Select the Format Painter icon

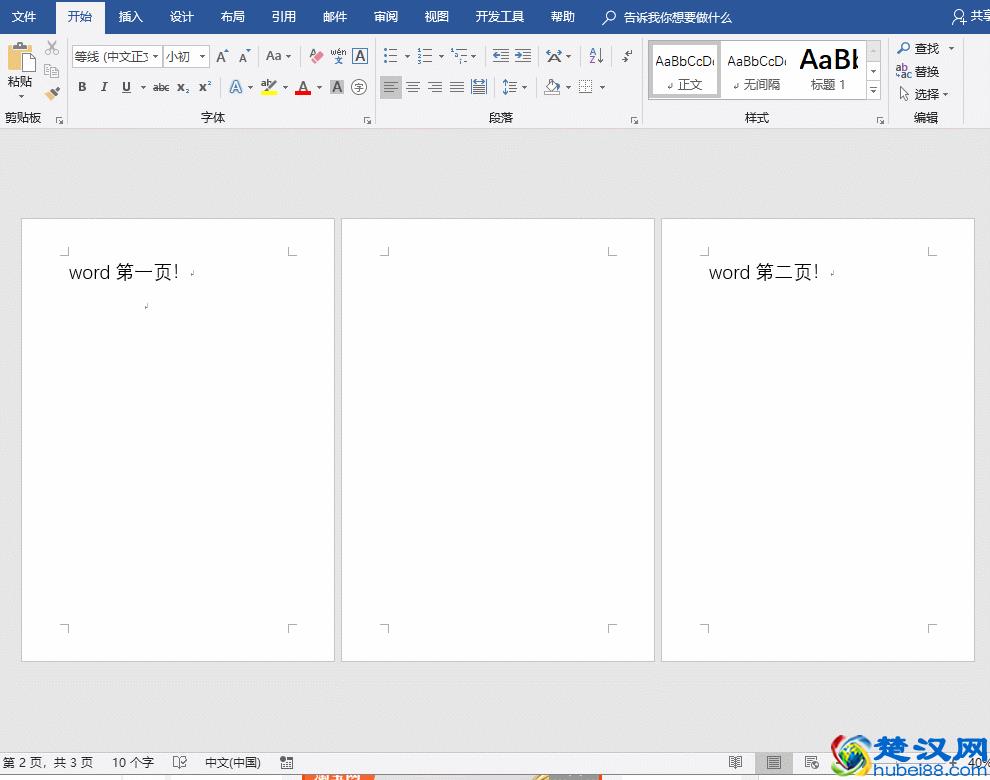pyautogui.click(x=52, y=94)
